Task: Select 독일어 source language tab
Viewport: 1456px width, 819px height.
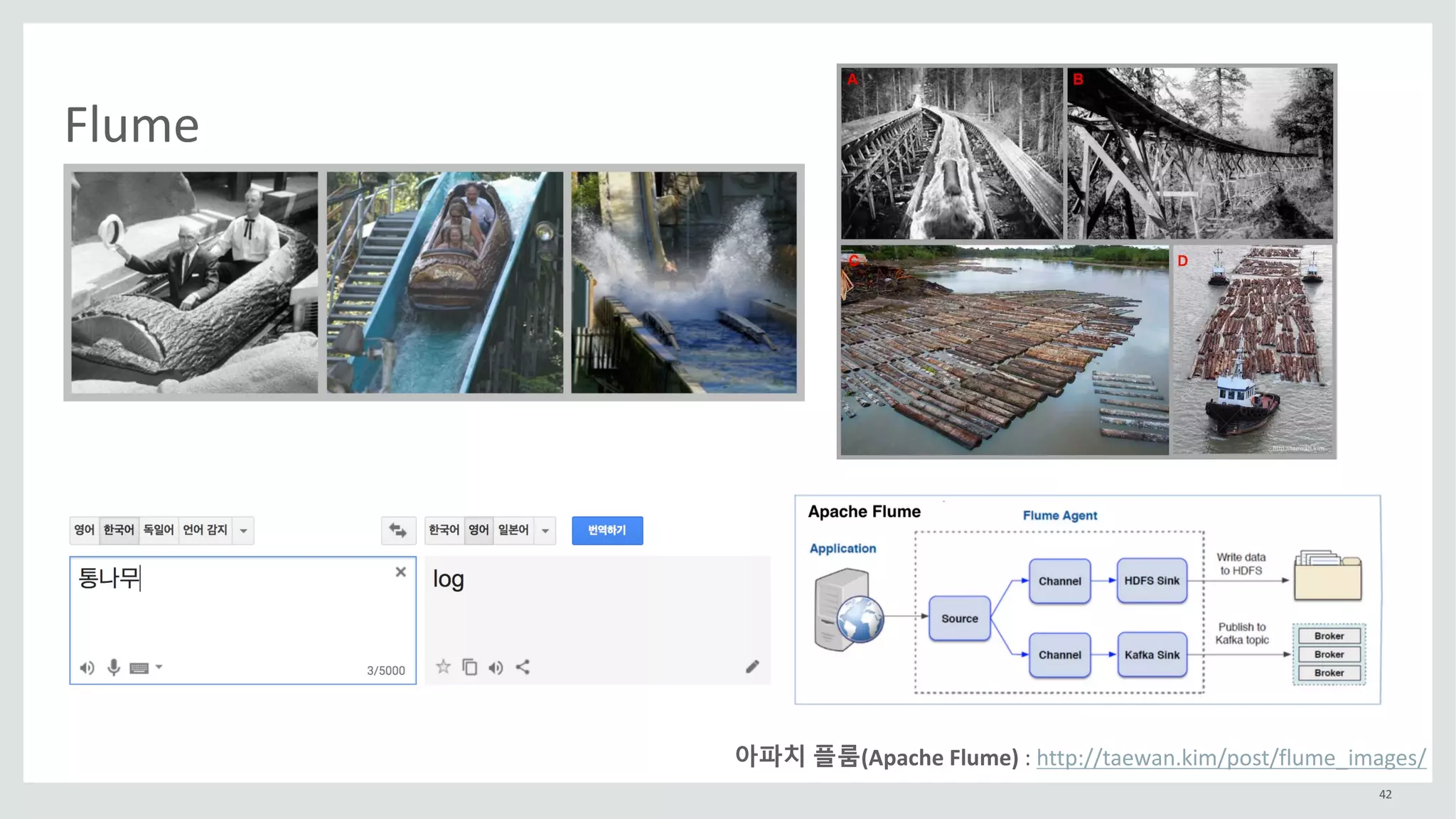Action: tap(158, 530)
